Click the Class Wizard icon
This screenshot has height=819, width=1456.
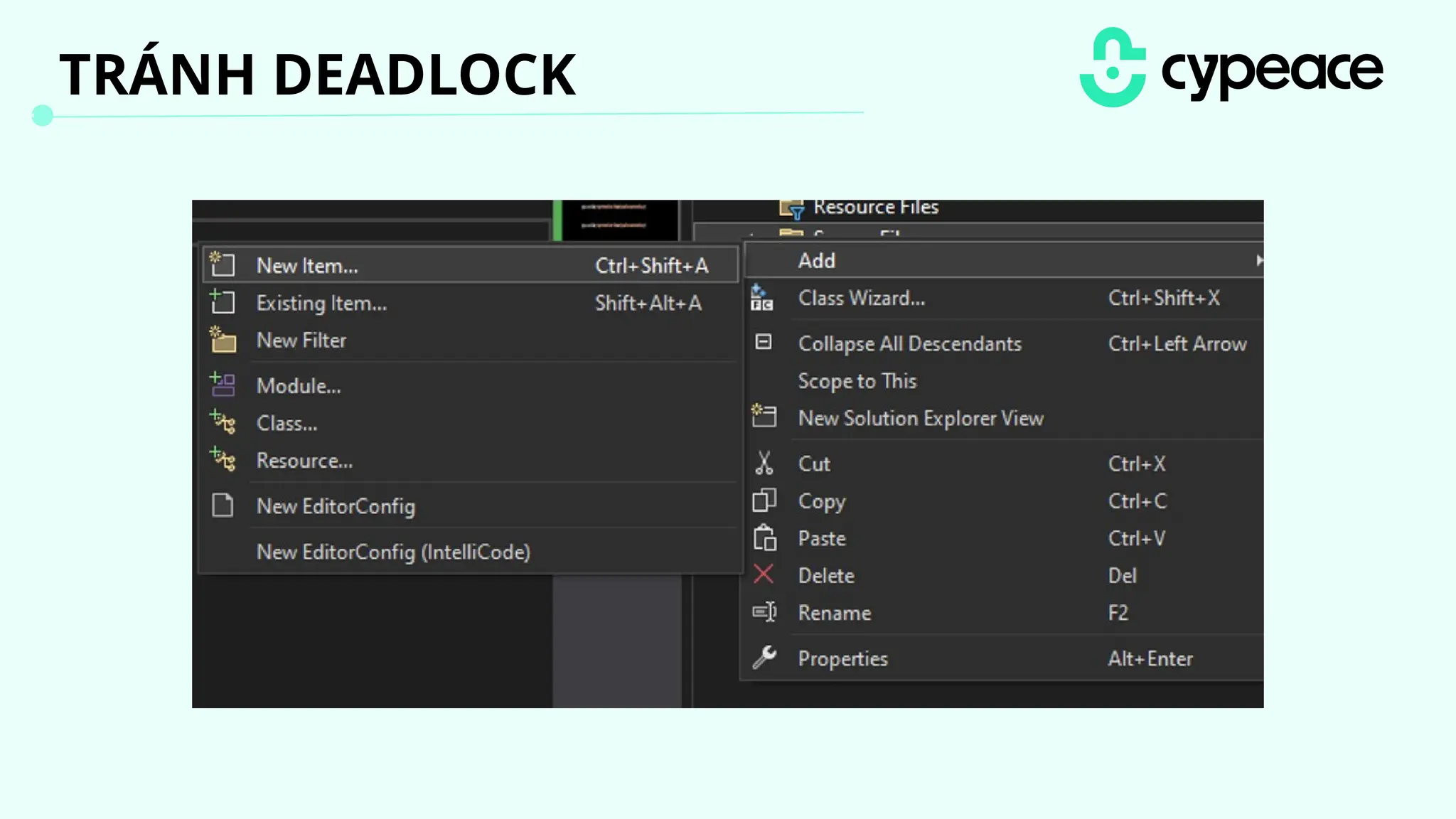click(762, 298)
